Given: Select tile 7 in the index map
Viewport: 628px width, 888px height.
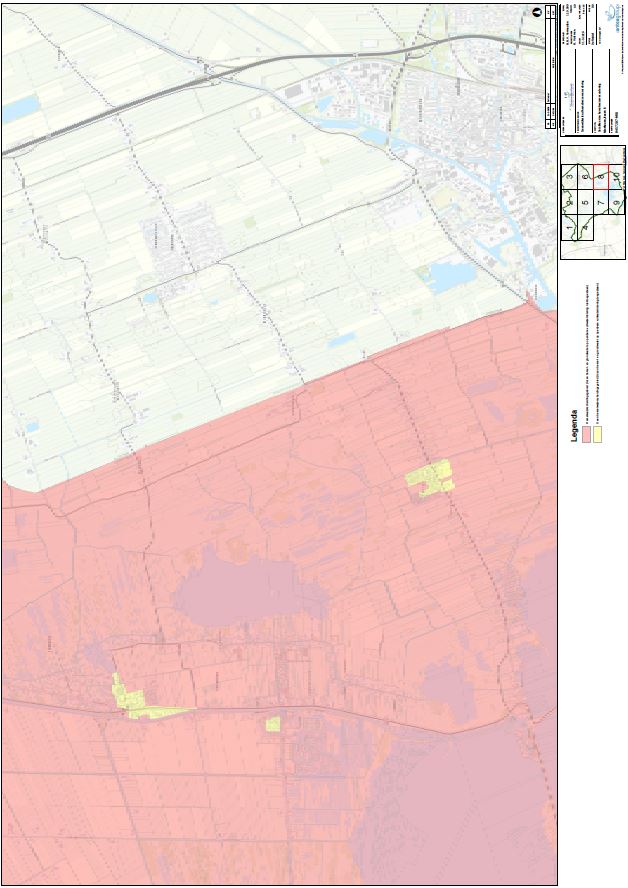Looking at the screenshot, I should pyautogui.click(x=601, y=202).
